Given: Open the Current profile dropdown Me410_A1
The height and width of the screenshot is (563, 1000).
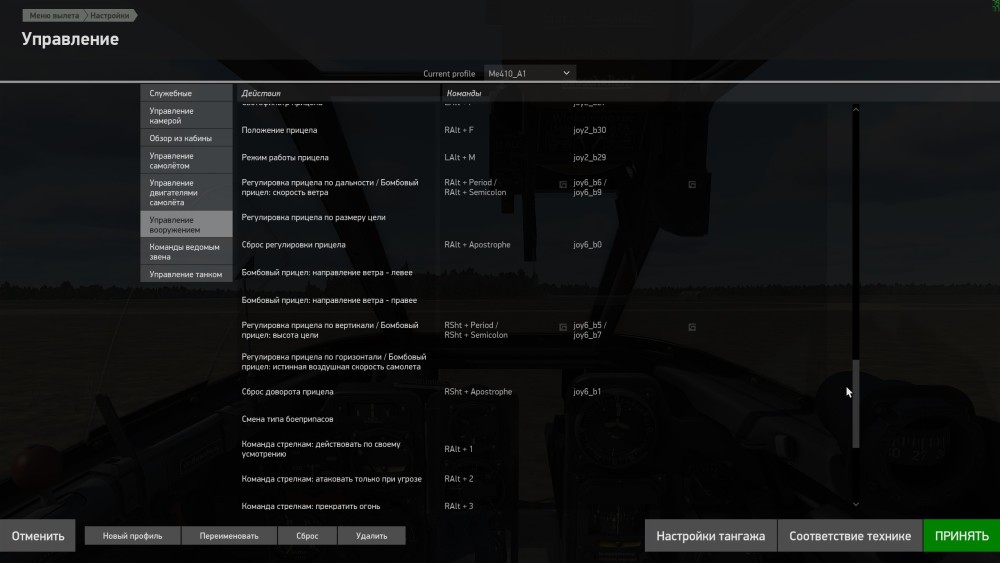Looking at the screenshot, I should [x=529, y=73].
